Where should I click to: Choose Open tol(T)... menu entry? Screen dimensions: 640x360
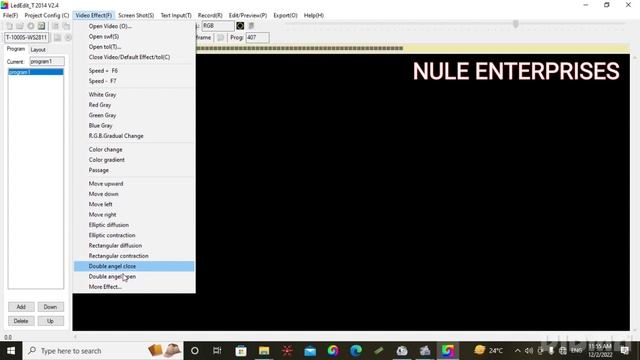(x=134, y=47)
